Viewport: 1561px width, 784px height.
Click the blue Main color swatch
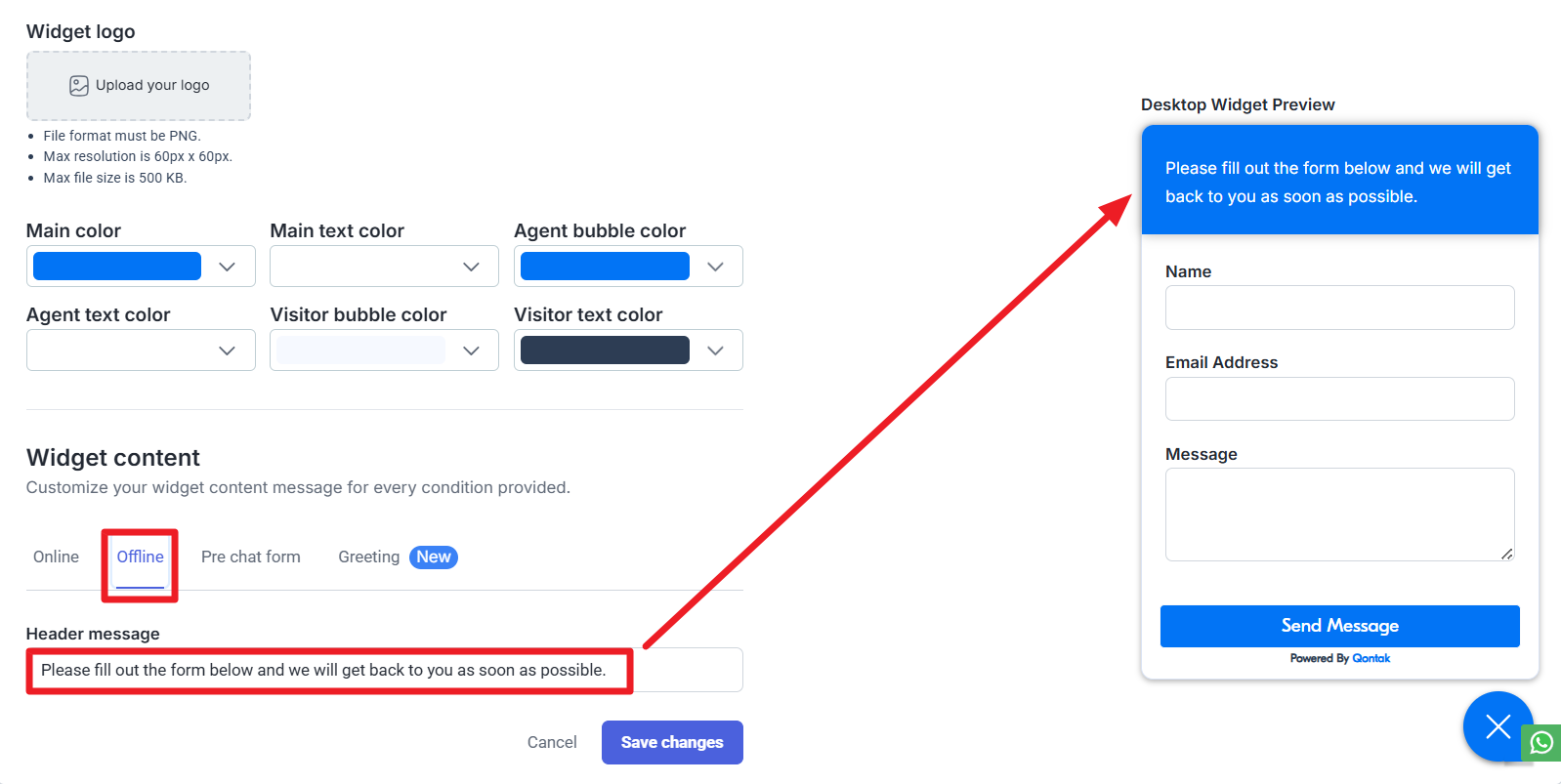click(117, 267)
